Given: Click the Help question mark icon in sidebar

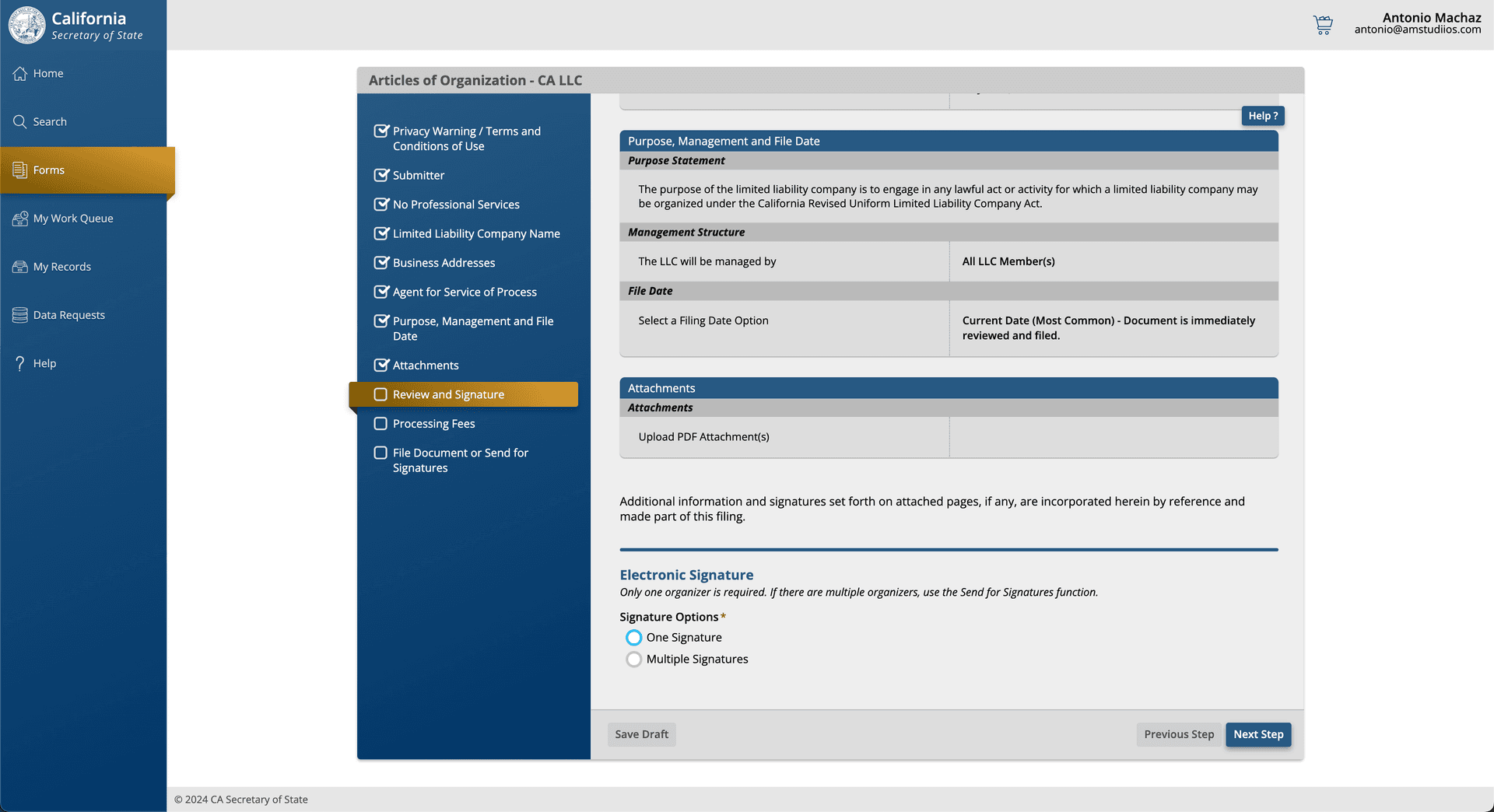Looking at the screenshot, I should [x=20, y=363].
